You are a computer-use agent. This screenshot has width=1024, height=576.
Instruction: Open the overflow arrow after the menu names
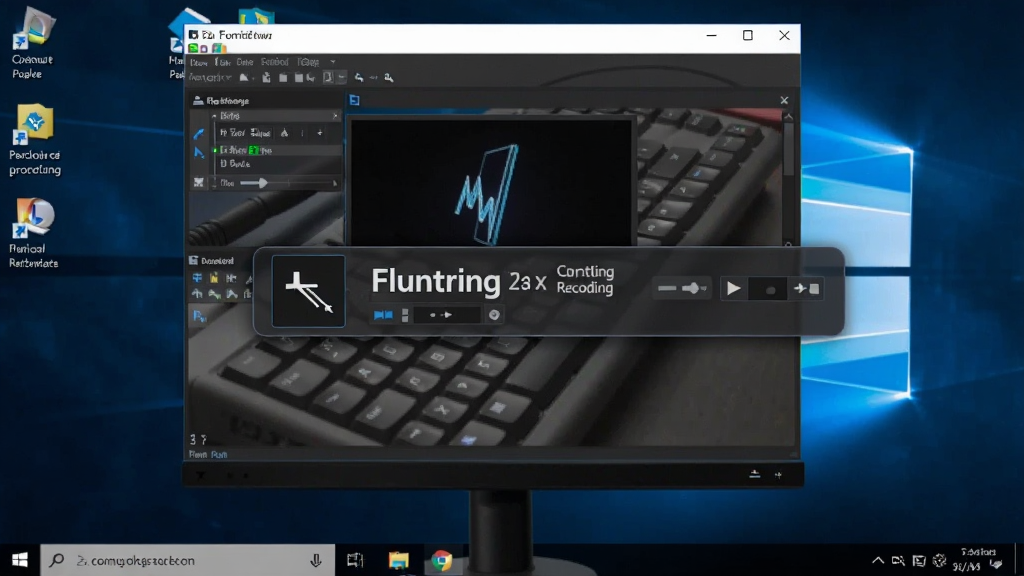(332, 62)
